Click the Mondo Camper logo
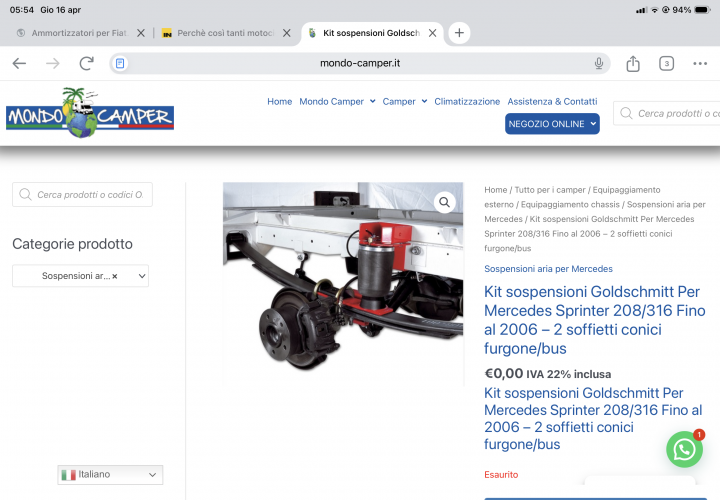The height and width of the screenshot is (500, 720). pyautogui.click(x=89, y=114)
